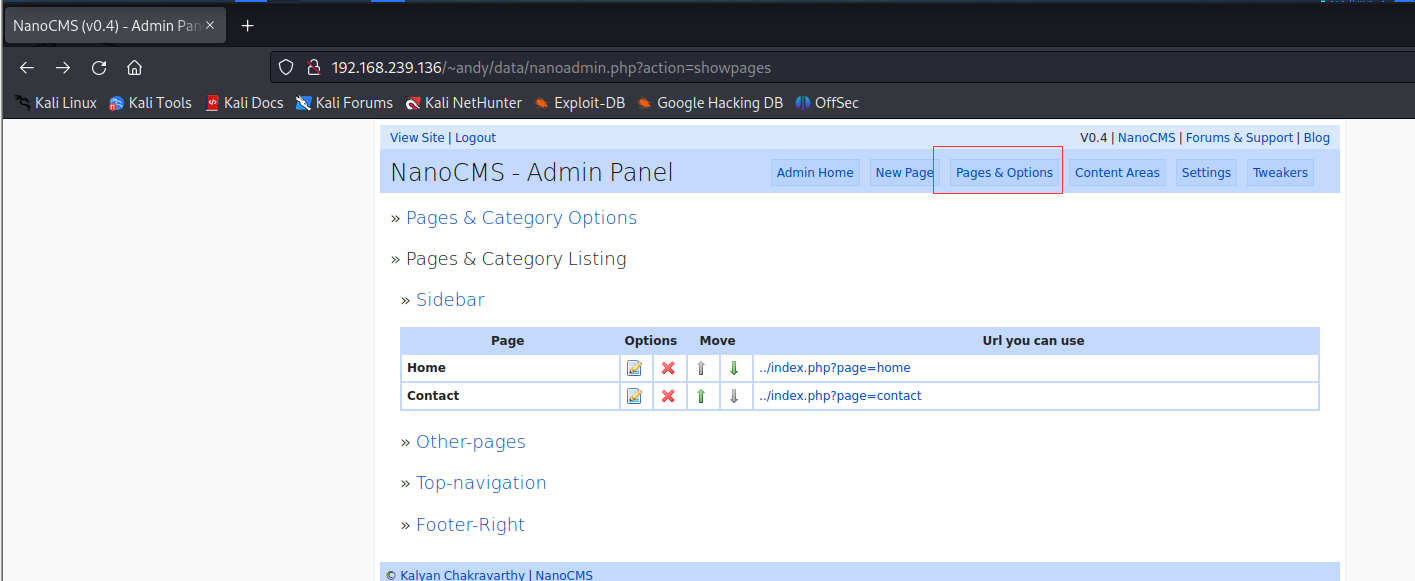Select Pages & Options menu item

[x=1004, y=172]
